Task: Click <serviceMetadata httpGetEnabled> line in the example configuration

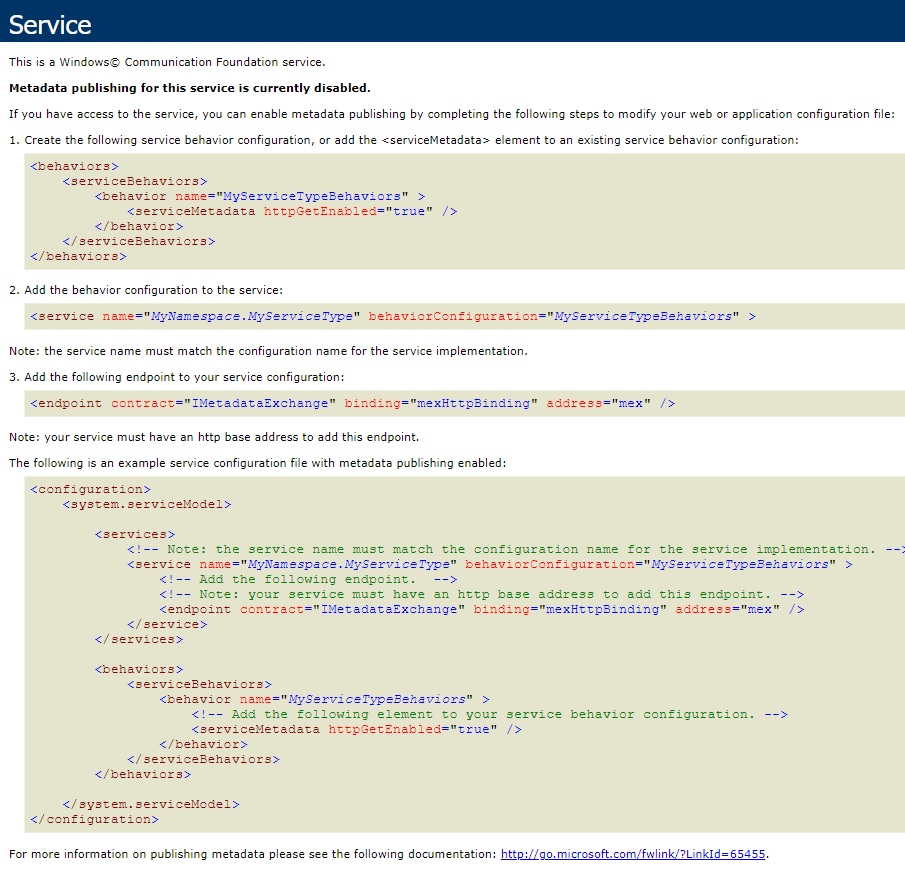Action: (357, 729)
